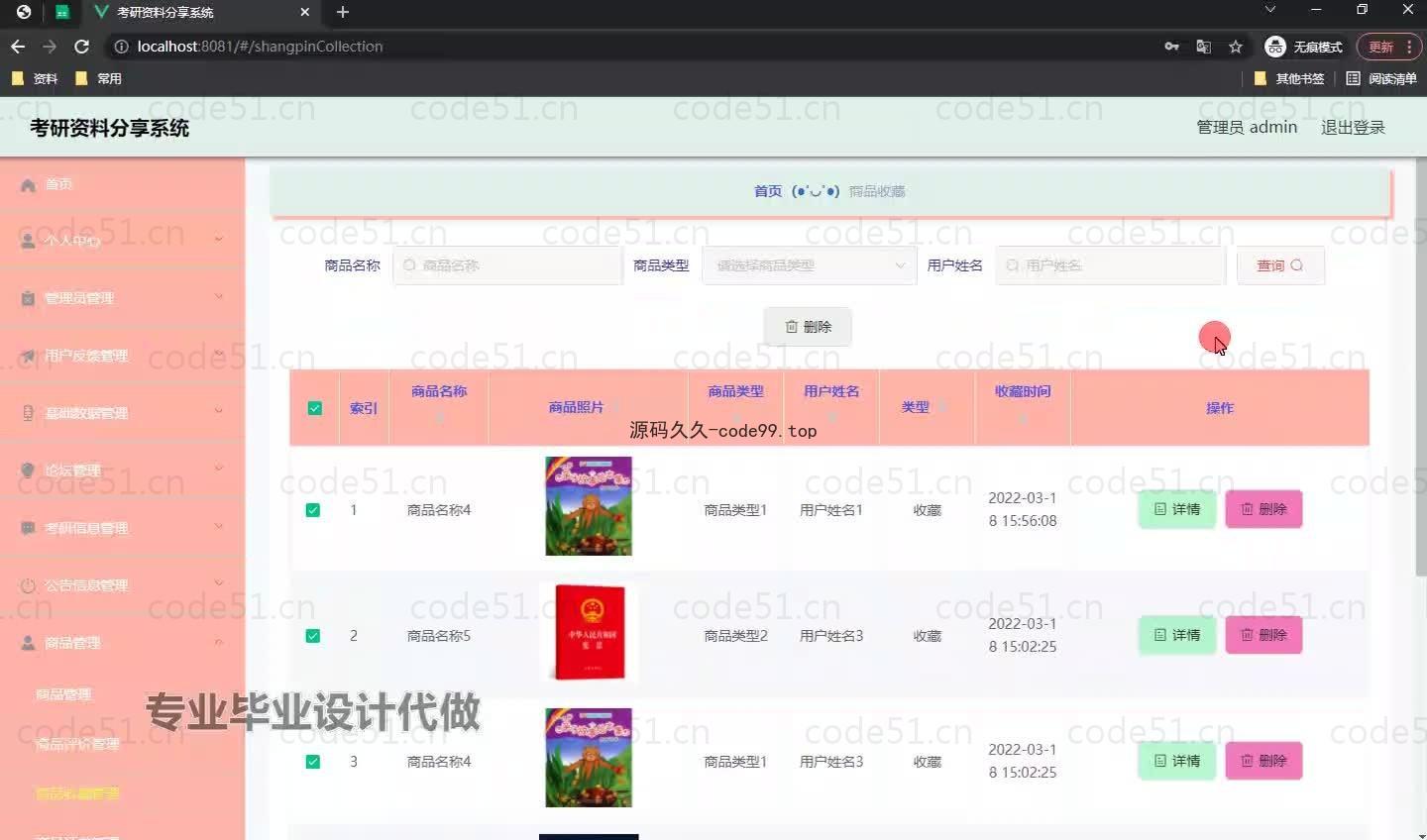The image size is (1427, 840).
Task: Click the book cover thumbnail in row 1
Action: click(589, 506)
